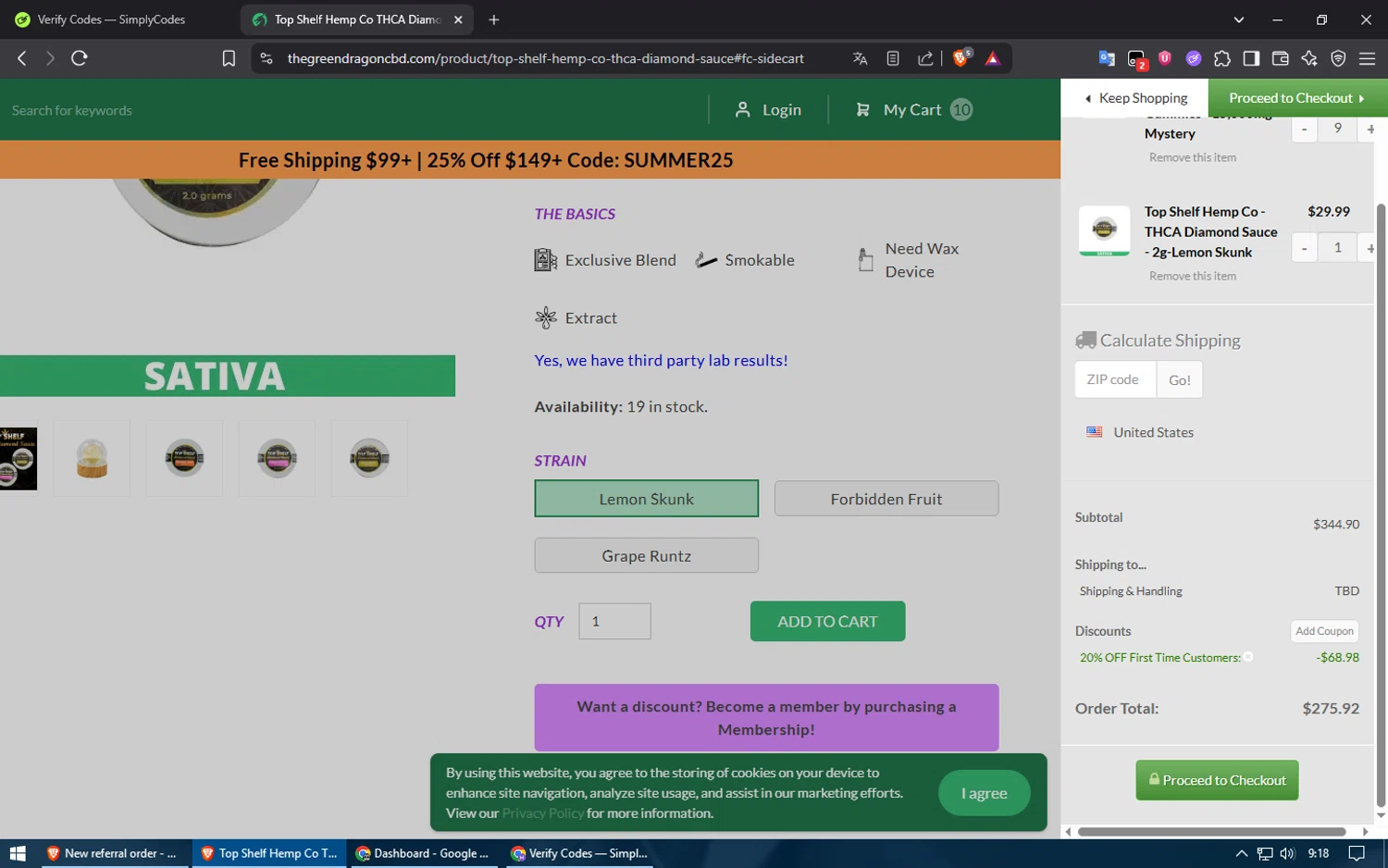Open the Google Translate extension icon

click(x=1107, y=58)
